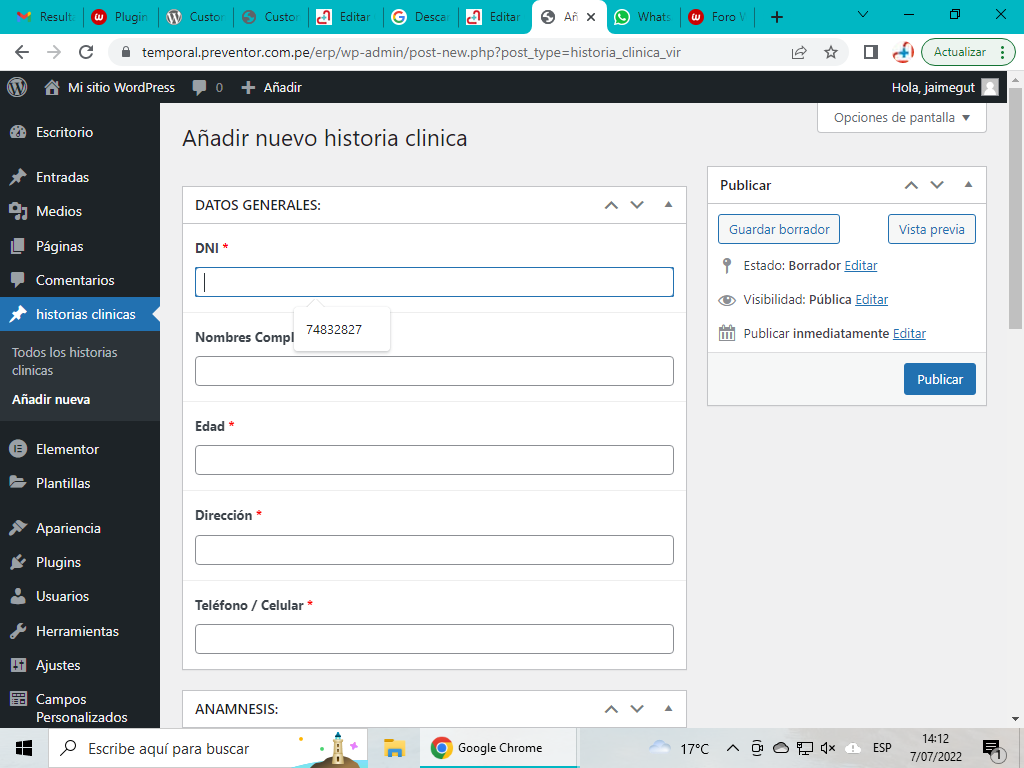Reload the current page
1024x768 pixels.
(86, 52)
